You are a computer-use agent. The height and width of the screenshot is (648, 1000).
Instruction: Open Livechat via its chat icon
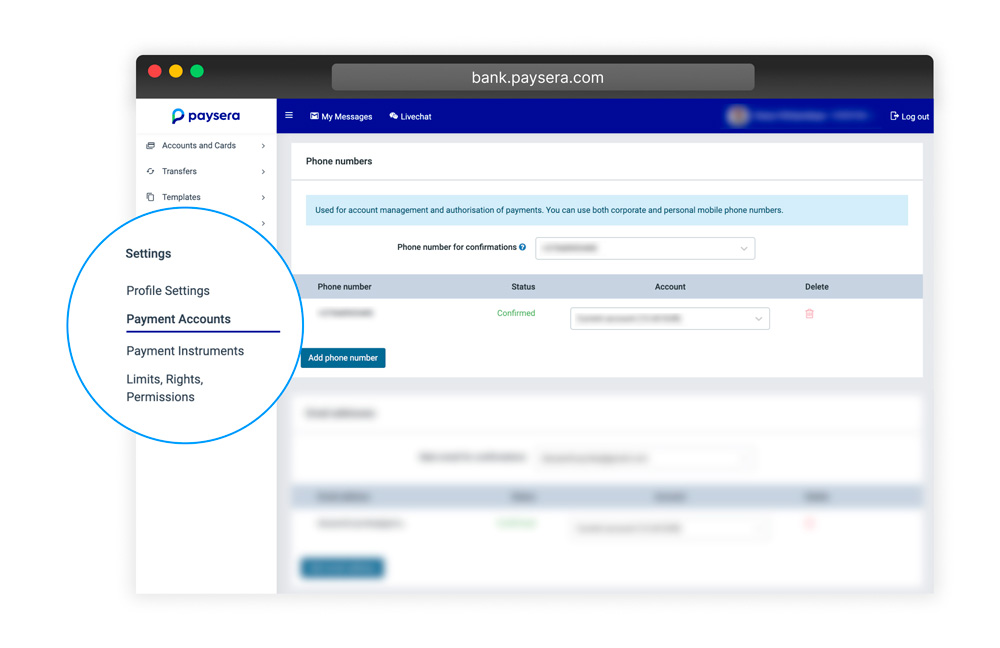(x=392, y=116)
